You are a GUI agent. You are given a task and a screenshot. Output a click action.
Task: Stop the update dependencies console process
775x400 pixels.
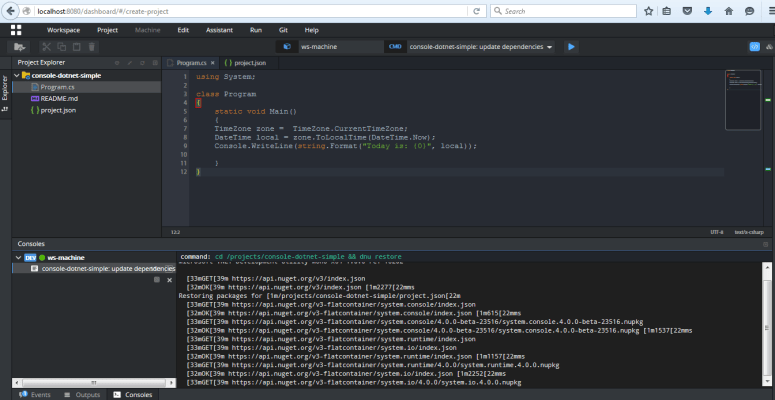pos(156,281)
